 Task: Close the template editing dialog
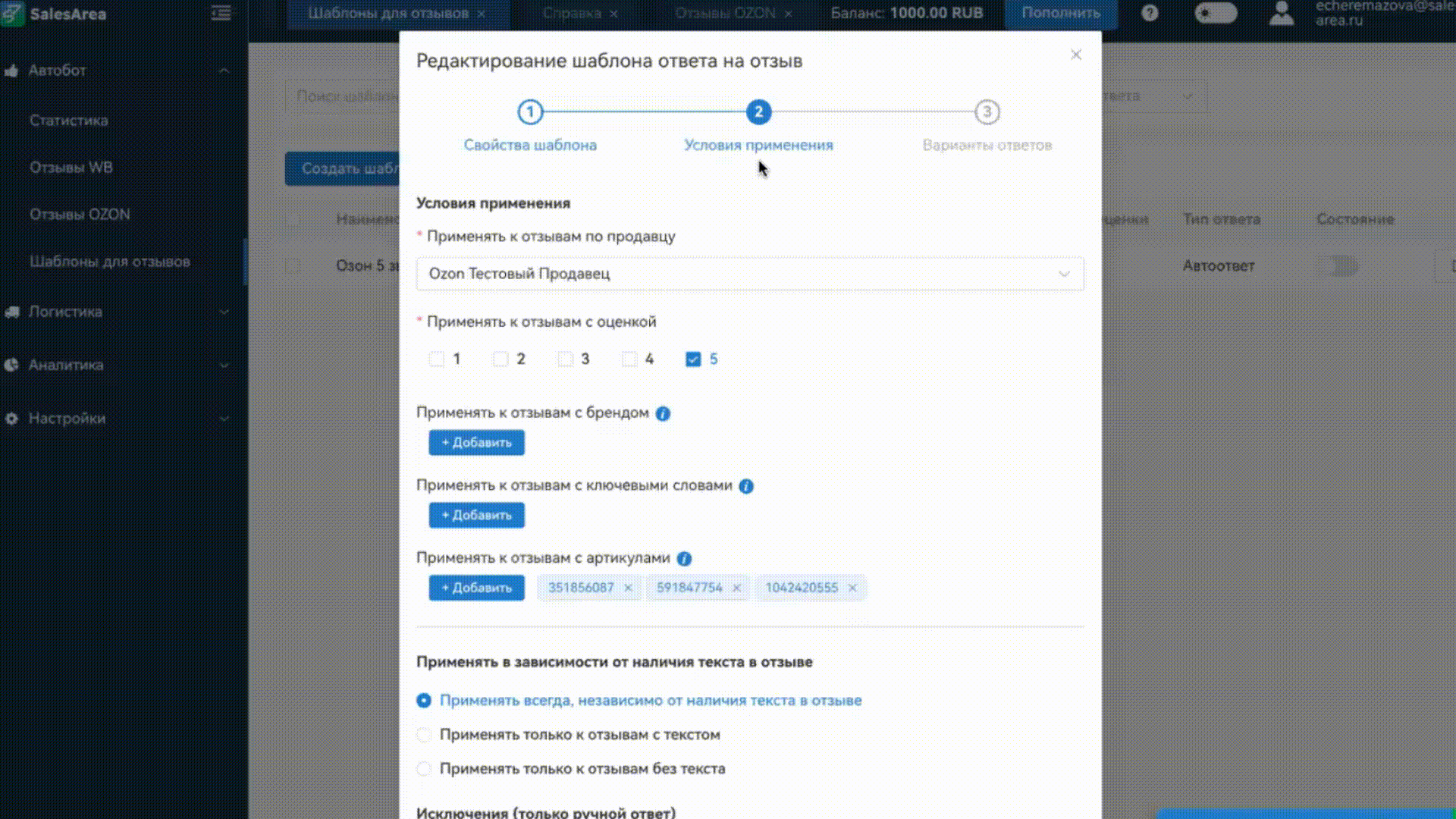(1076, 55)
